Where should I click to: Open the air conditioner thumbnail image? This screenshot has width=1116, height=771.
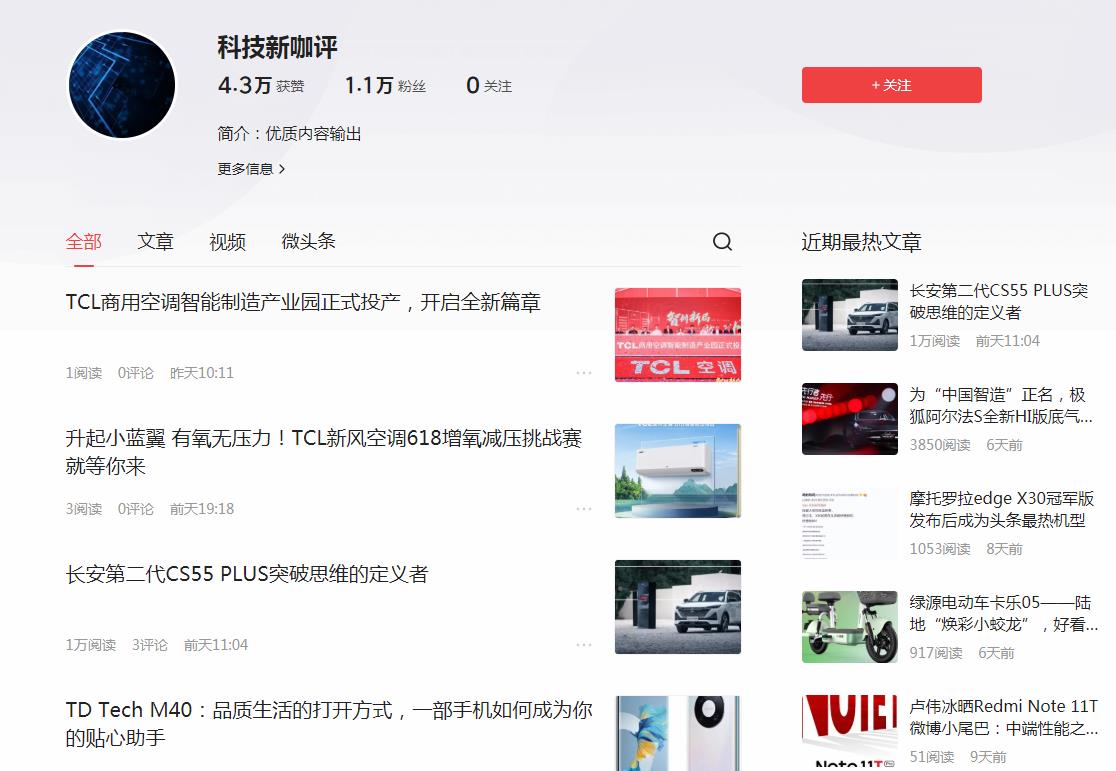(678, 471)
